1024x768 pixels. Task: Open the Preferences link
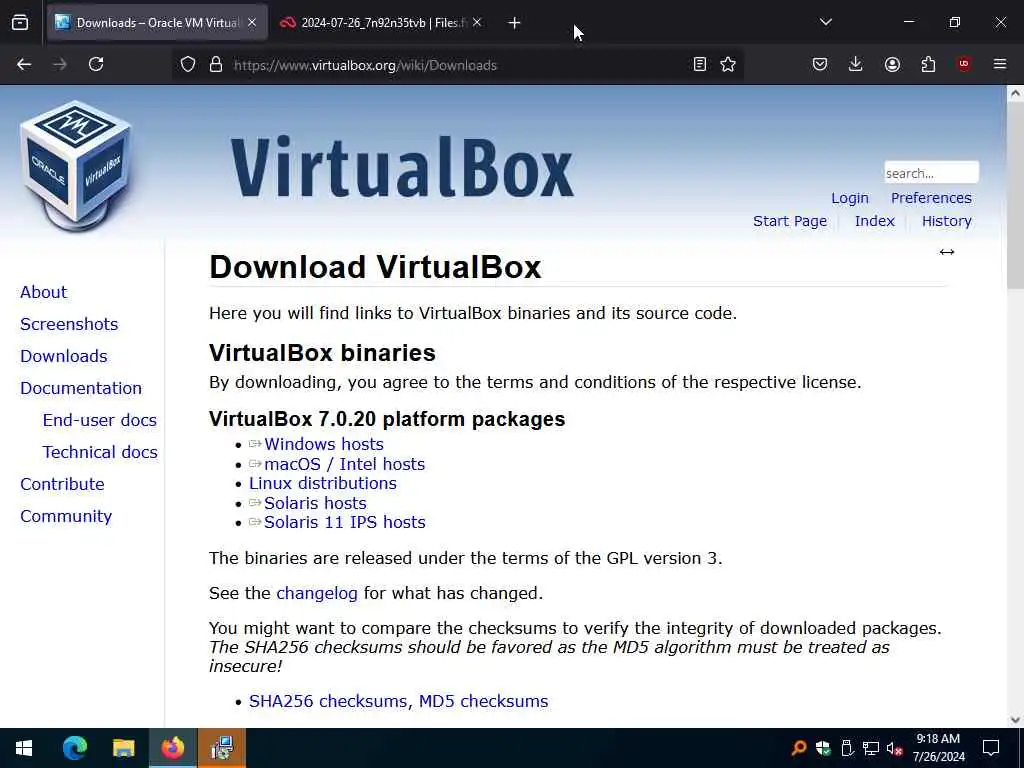tap(931, 198)
